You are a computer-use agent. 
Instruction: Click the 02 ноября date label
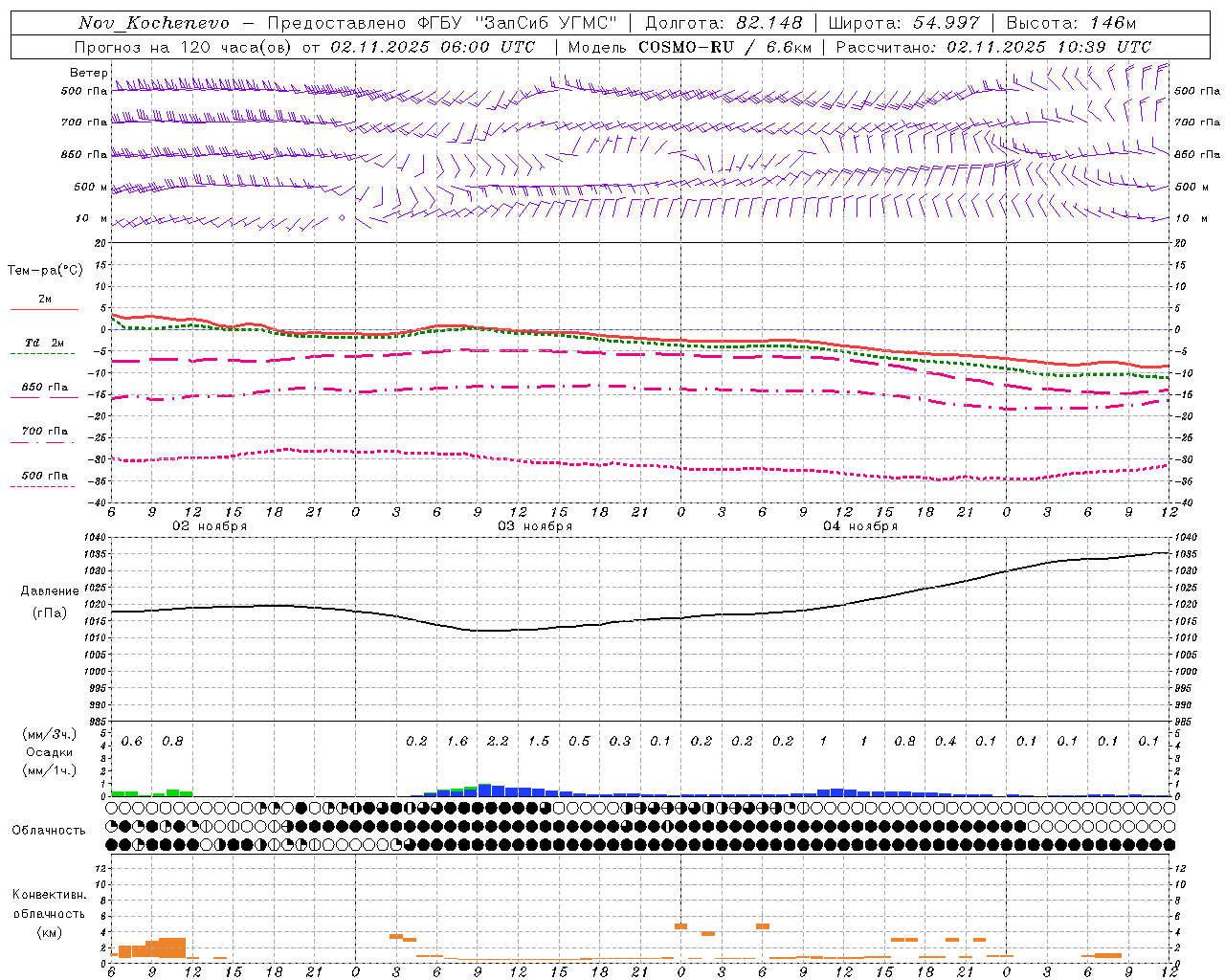(210, 526)
